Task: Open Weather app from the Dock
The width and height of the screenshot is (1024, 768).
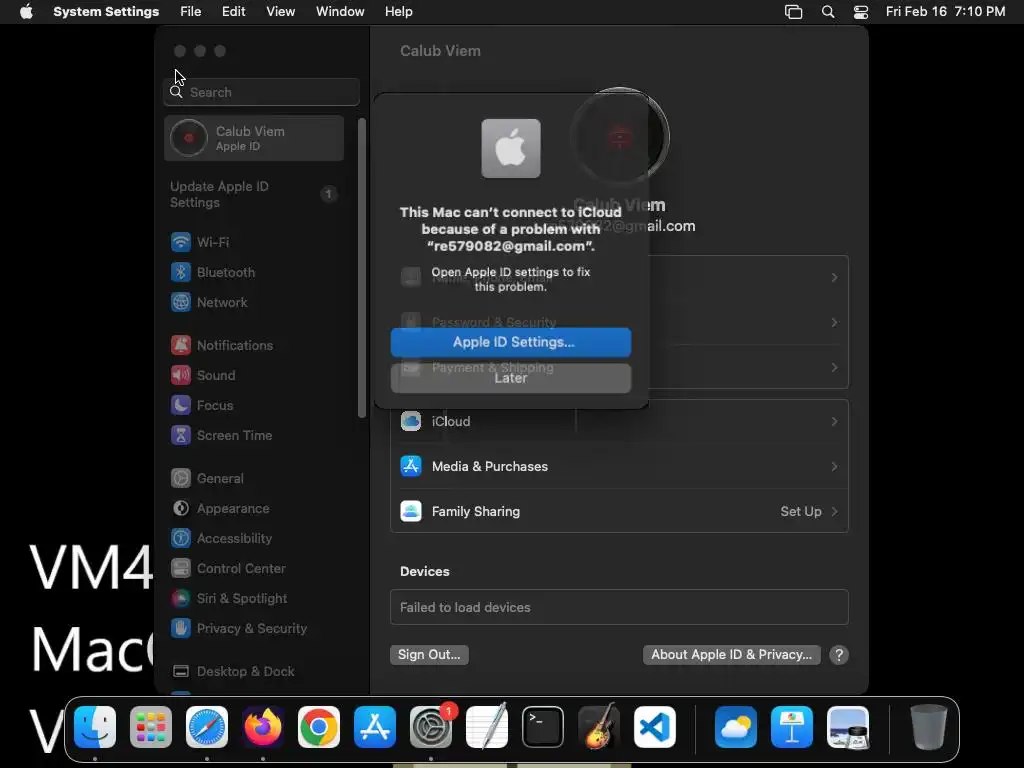Action: pos(736,727)
